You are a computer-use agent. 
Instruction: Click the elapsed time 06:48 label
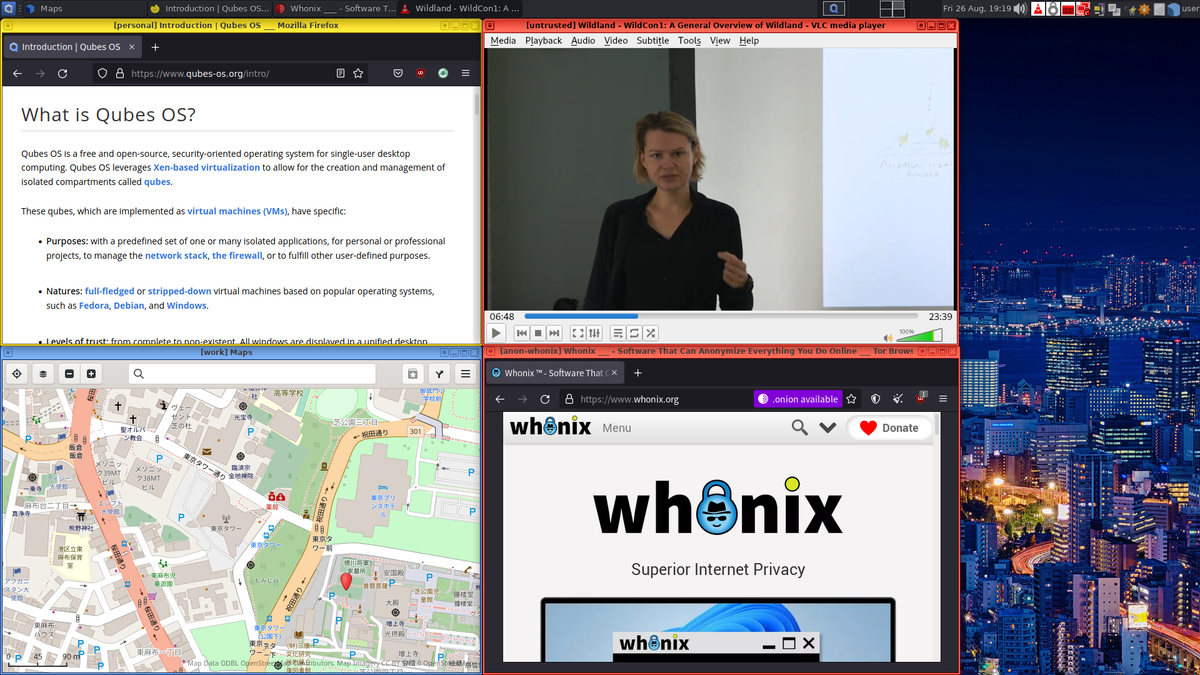502,317
